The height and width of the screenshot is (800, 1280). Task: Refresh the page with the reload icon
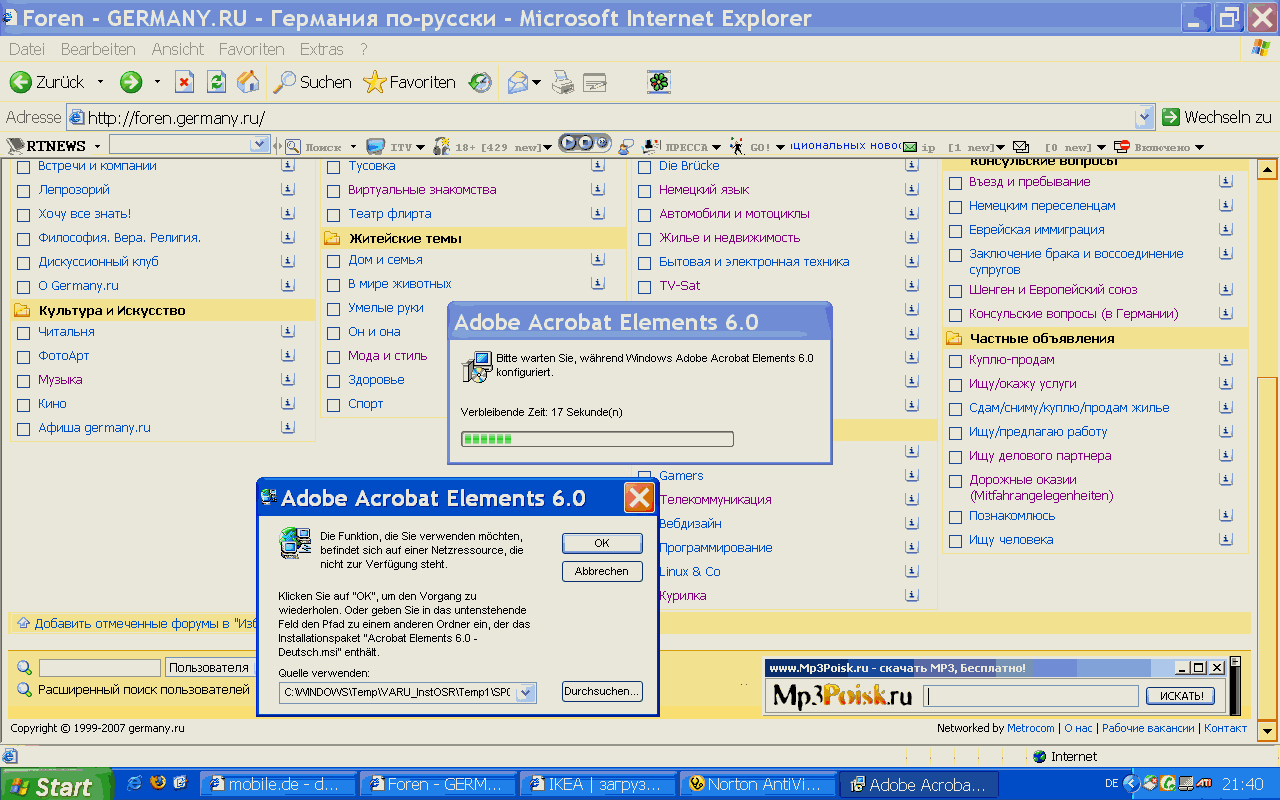coord(216,82)
